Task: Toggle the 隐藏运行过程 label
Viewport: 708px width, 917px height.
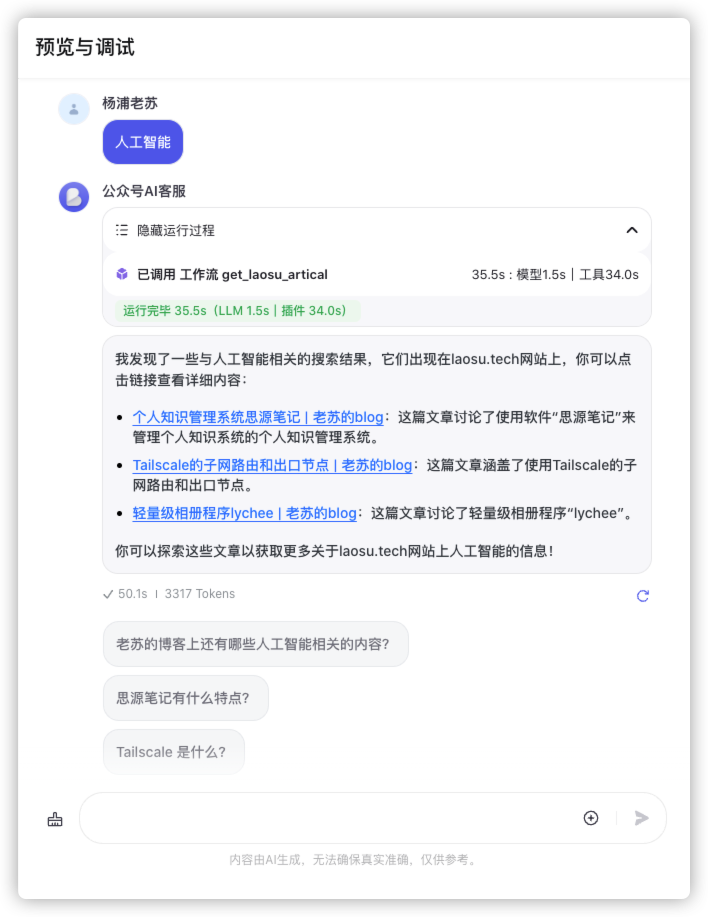Action: point(176,230)
